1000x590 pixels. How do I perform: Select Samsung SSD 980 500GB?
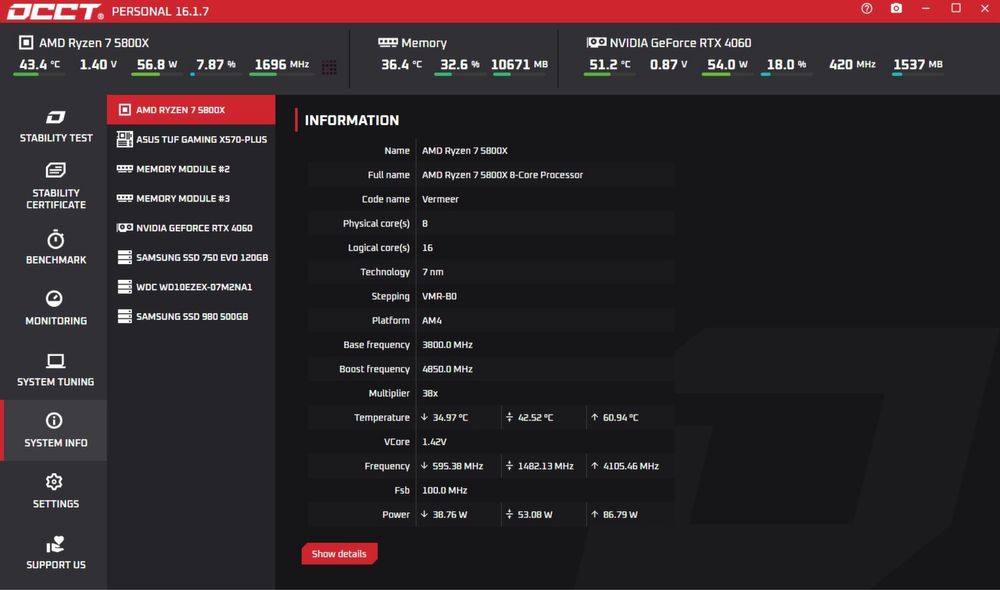(191, 316)
